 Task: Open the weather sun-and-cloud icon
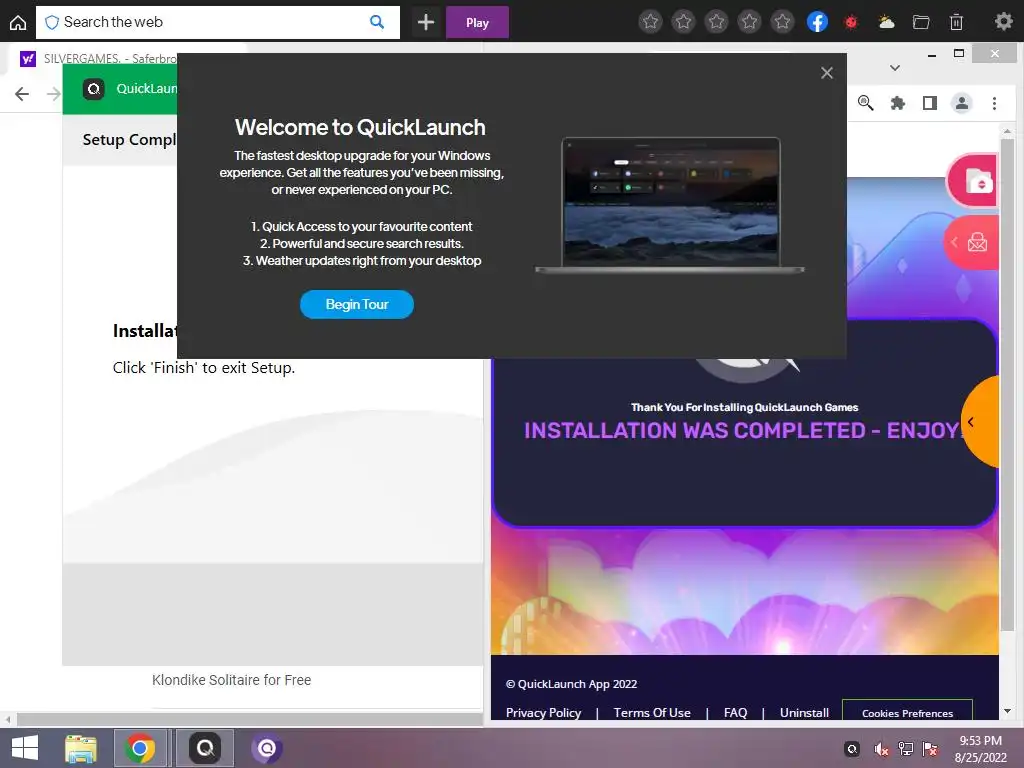(886, 22)
